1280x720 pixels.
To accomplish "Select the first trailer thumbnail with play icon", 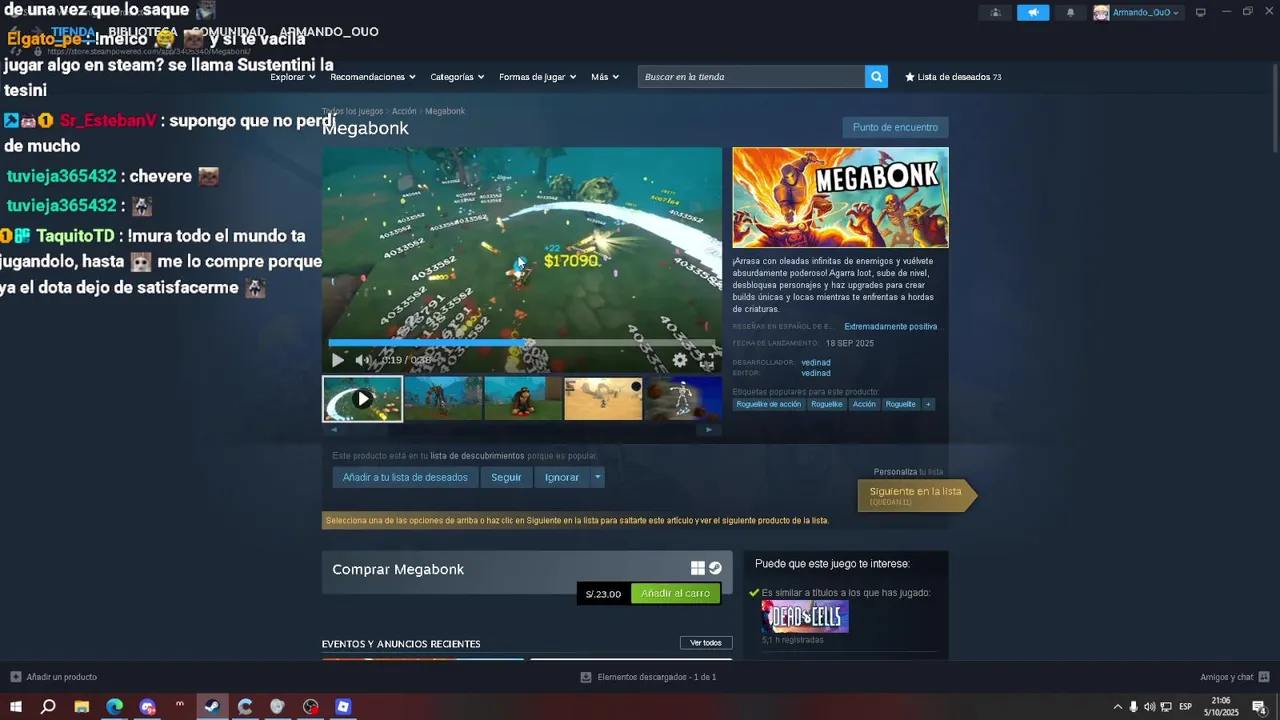I will tap(362, 398).
